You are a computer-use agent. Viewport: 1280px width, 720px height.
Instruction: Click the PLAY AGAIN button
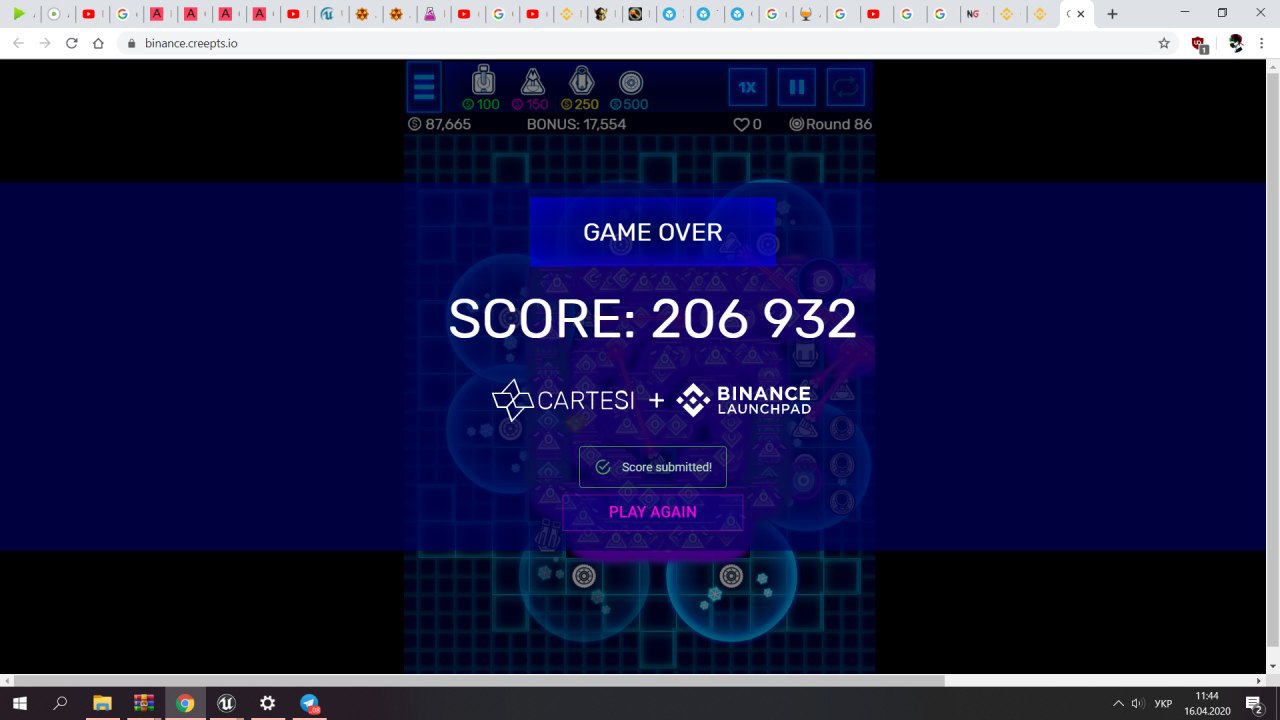tap(653, 512)
